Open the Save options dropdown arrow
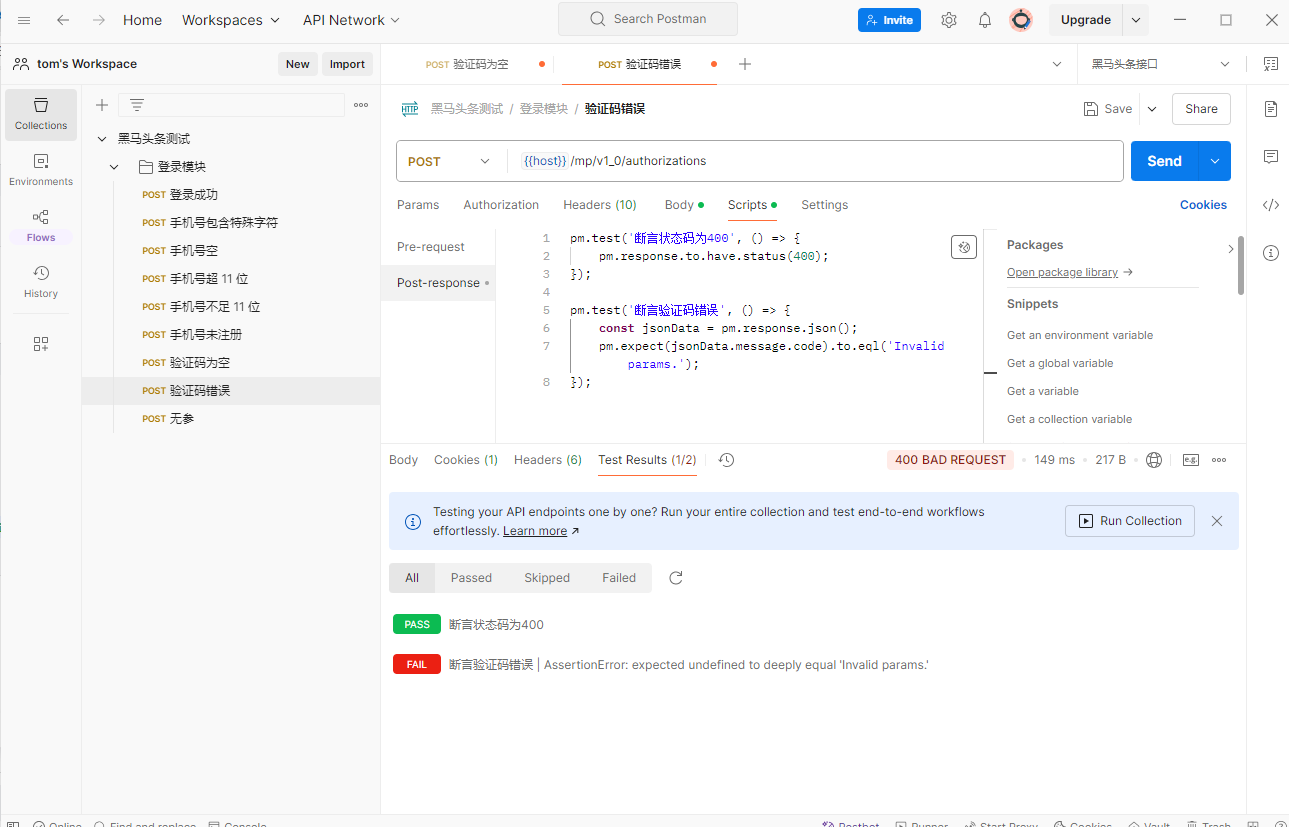Screen dimensions: 1289x827 (1151, 109)
